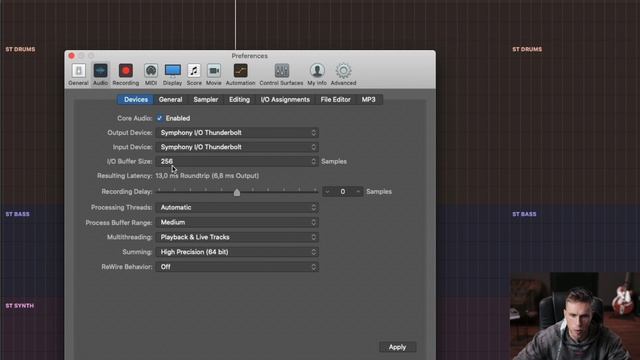The image size is (640, 360).
Task: Open the Multithreading dropdown
Action: coord(237,237)
